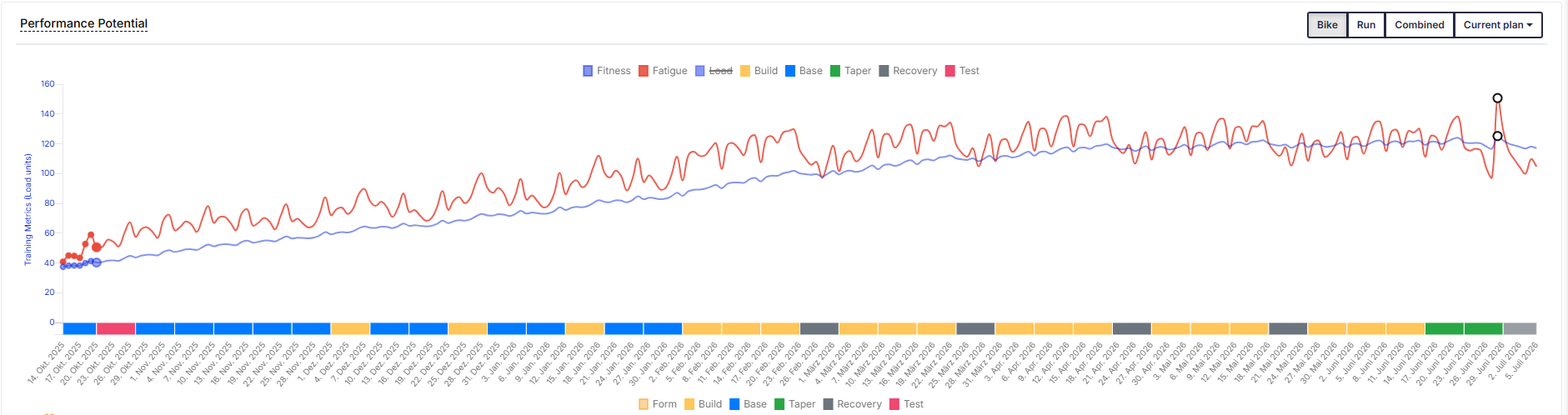Show the struck-through Load series

pos(700,71)
